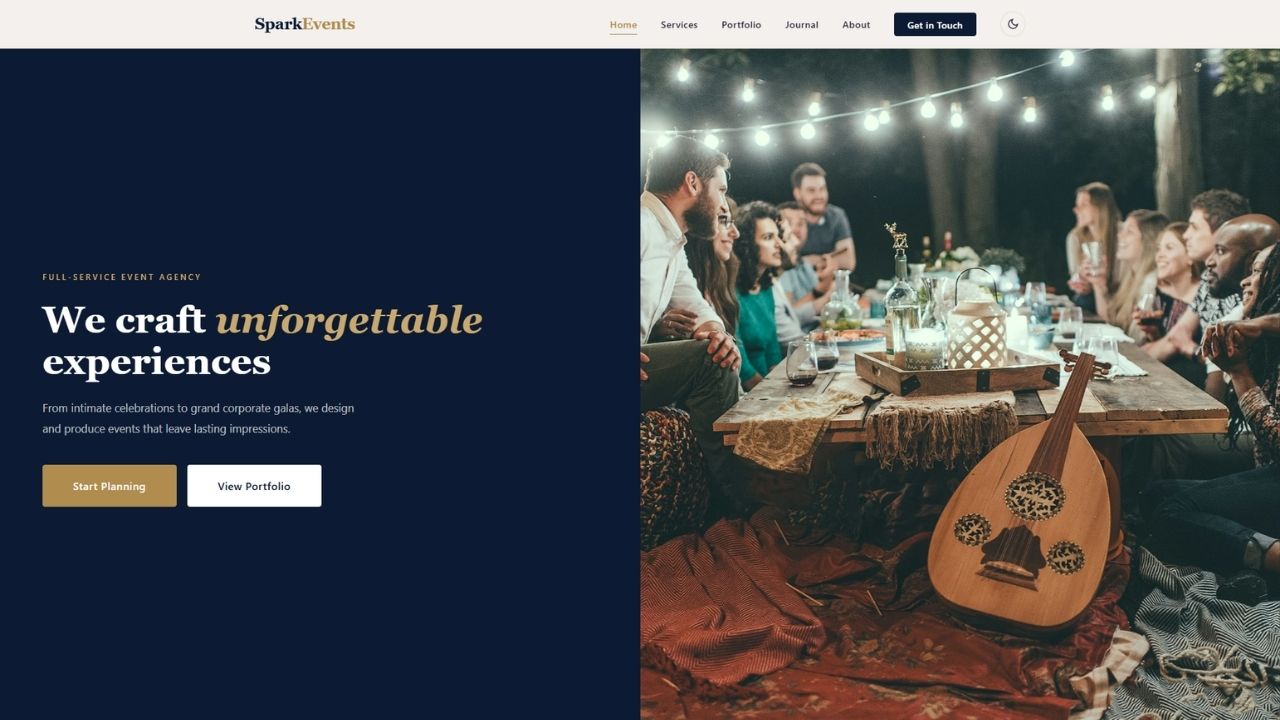Click the hero description paragraph text
This screenshot has height=720, width=1280.
click(198, 418)
